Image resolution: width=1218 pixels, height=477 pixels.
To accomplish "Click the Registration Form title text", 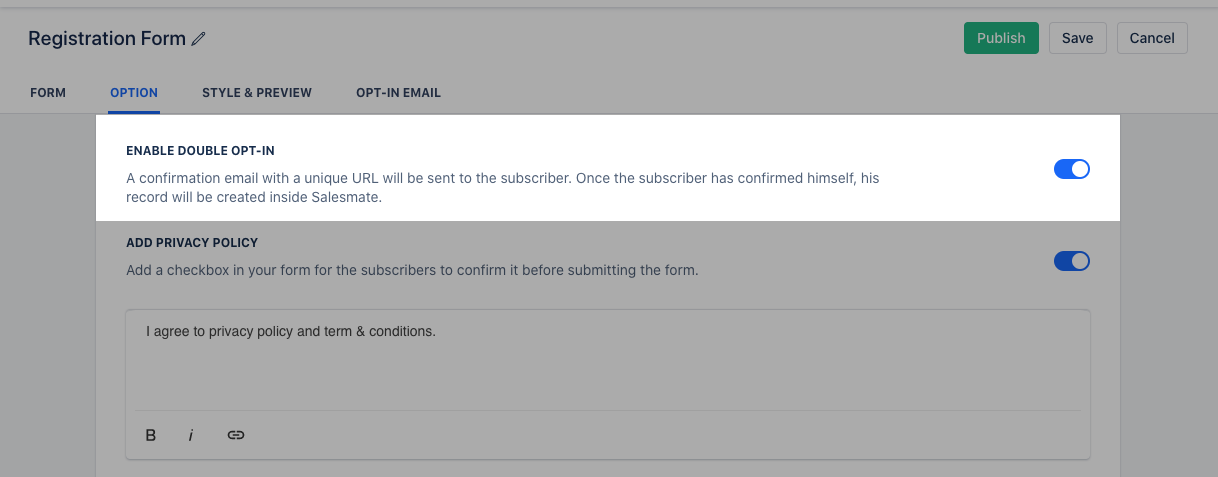I will pyautogui.click(x=107, y=39).
